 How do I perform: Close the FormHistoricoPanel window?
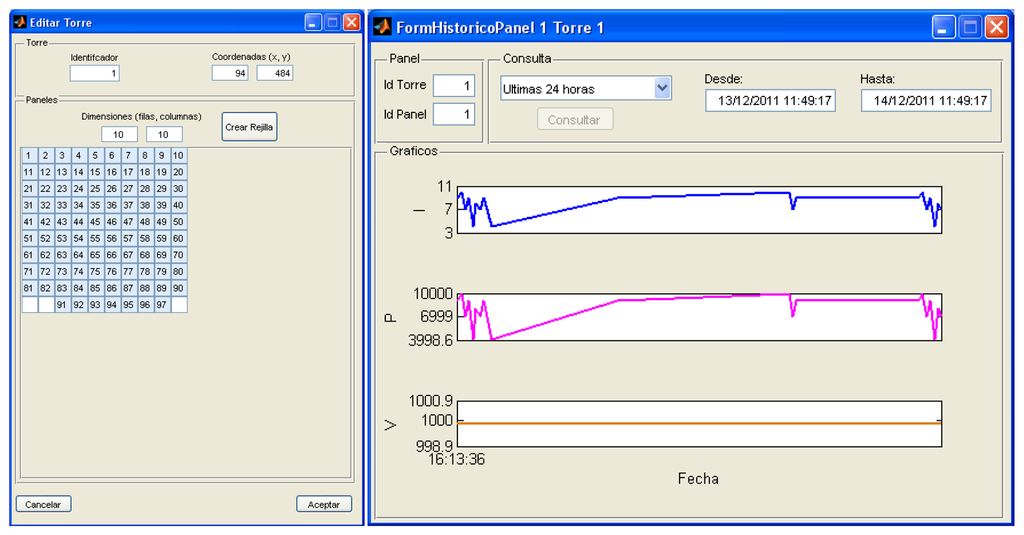[996, 27]
